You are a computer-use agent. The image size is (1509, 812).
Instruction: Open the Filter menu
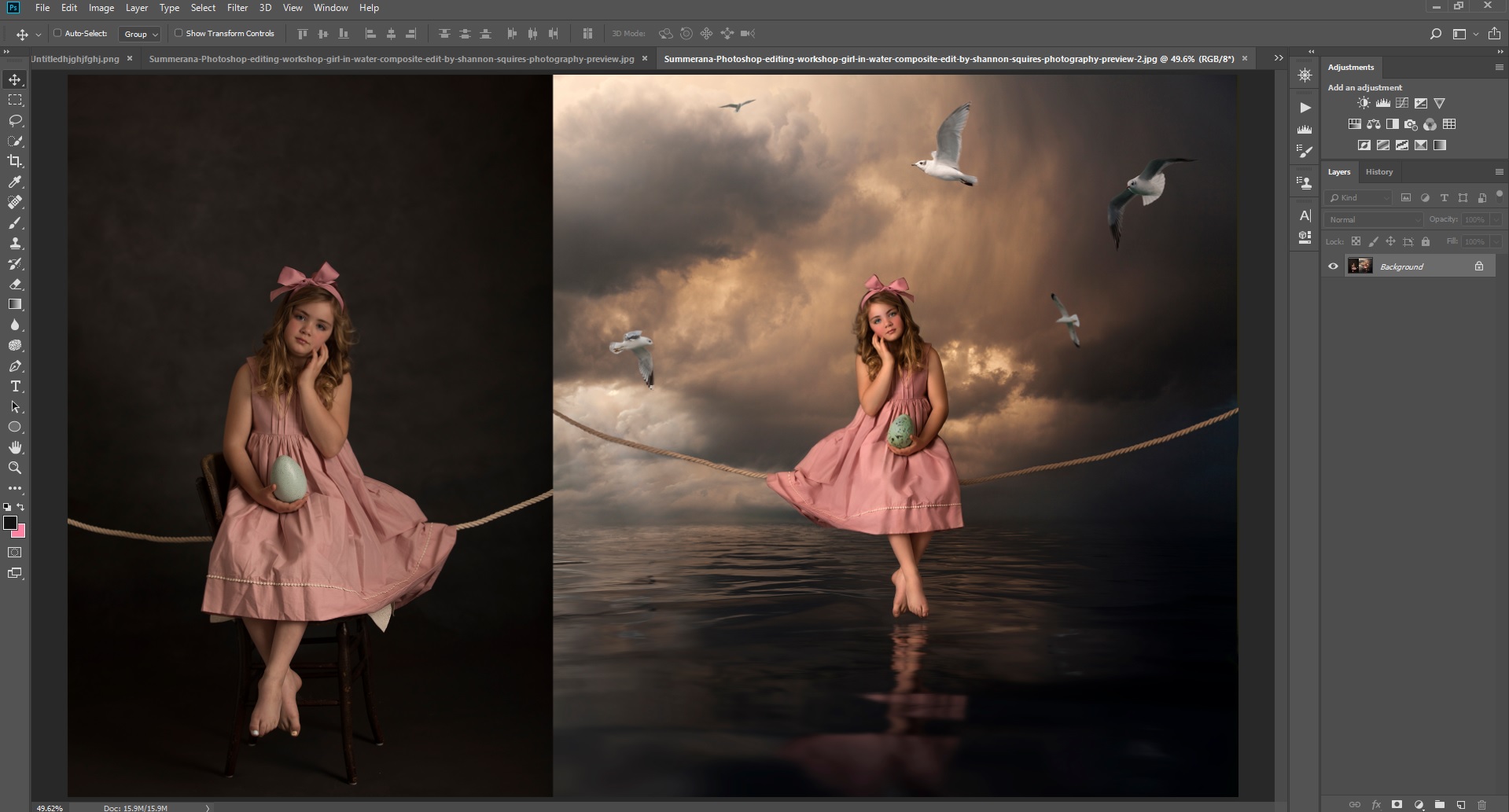(x=237, y=8)
